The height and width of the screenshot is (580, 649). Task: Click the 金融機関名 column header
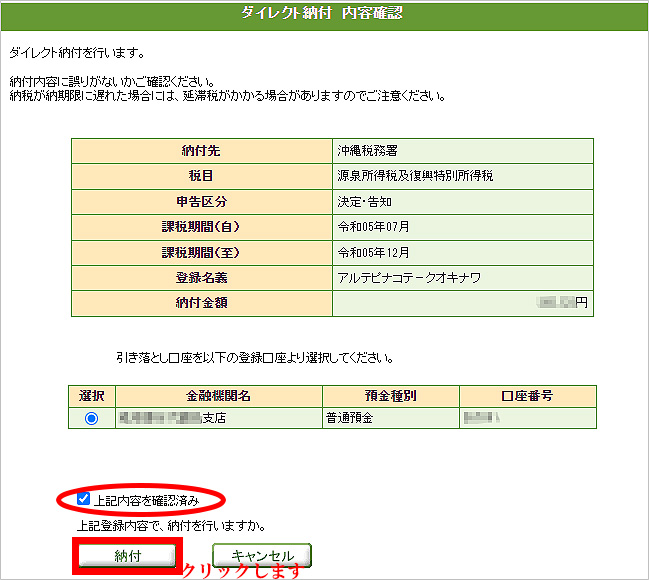(219, 396)
